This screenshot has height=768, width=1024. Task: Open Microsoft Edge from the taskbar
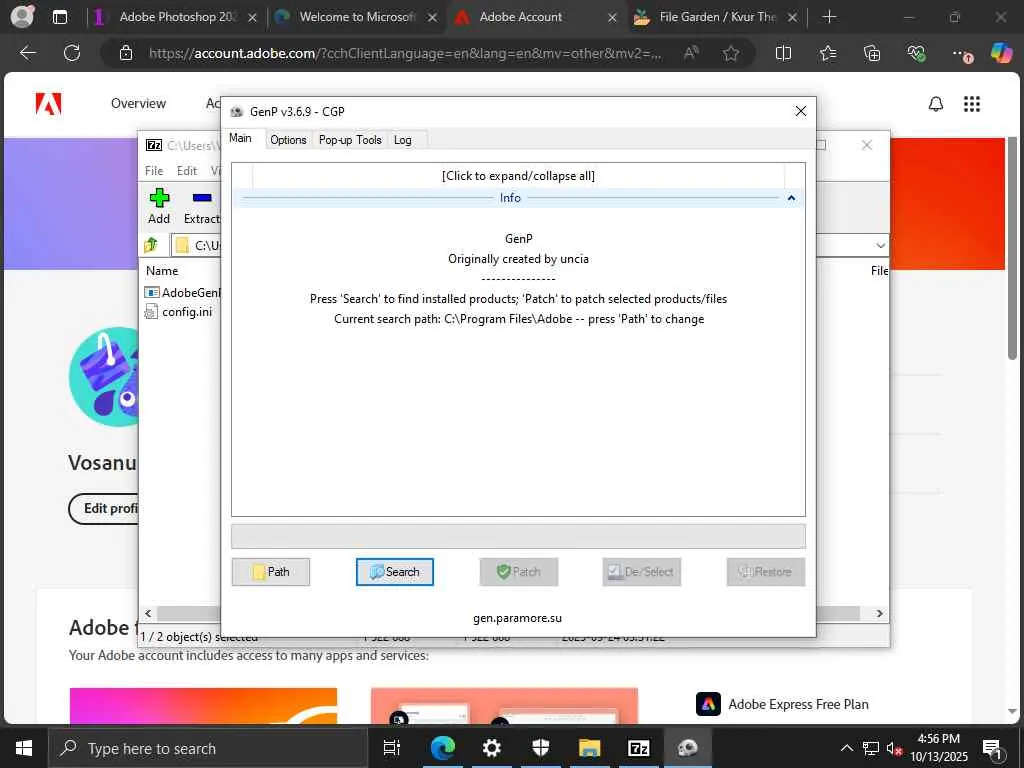pos(442,748)
